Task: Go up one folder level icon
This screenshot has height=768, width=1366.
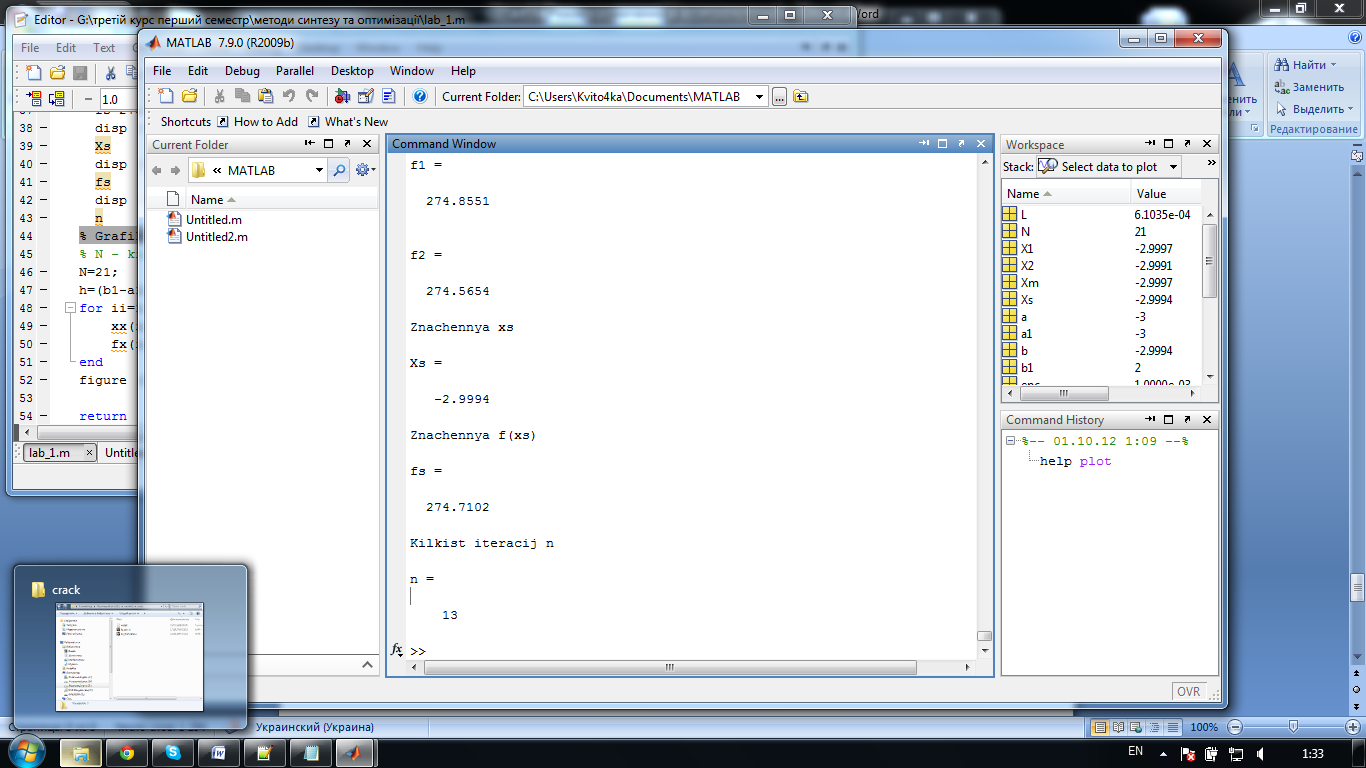Action: pos(801,96)
